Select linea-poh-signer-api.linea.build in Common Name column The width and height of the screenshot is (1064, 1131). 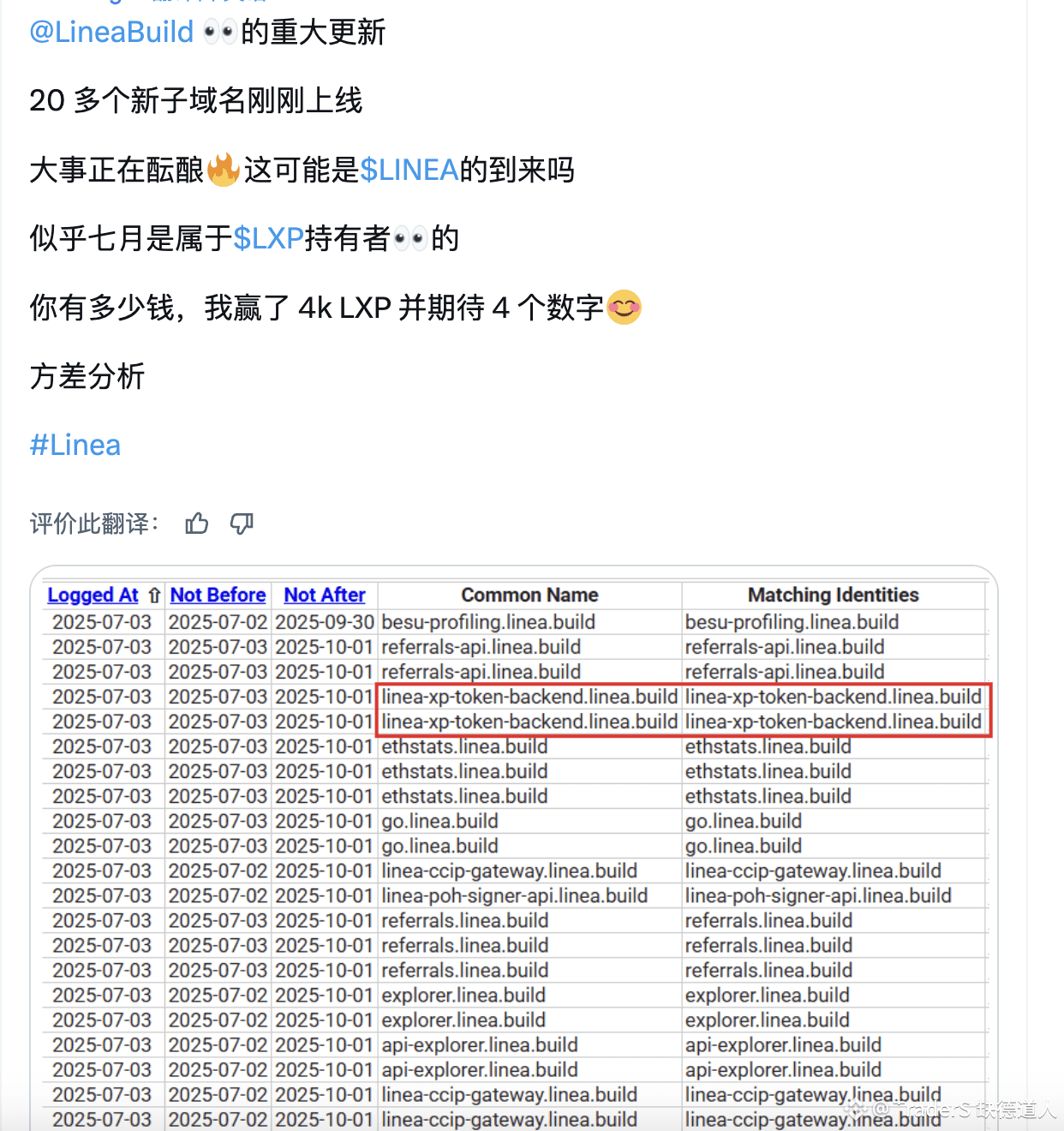[x=514, y=895]
